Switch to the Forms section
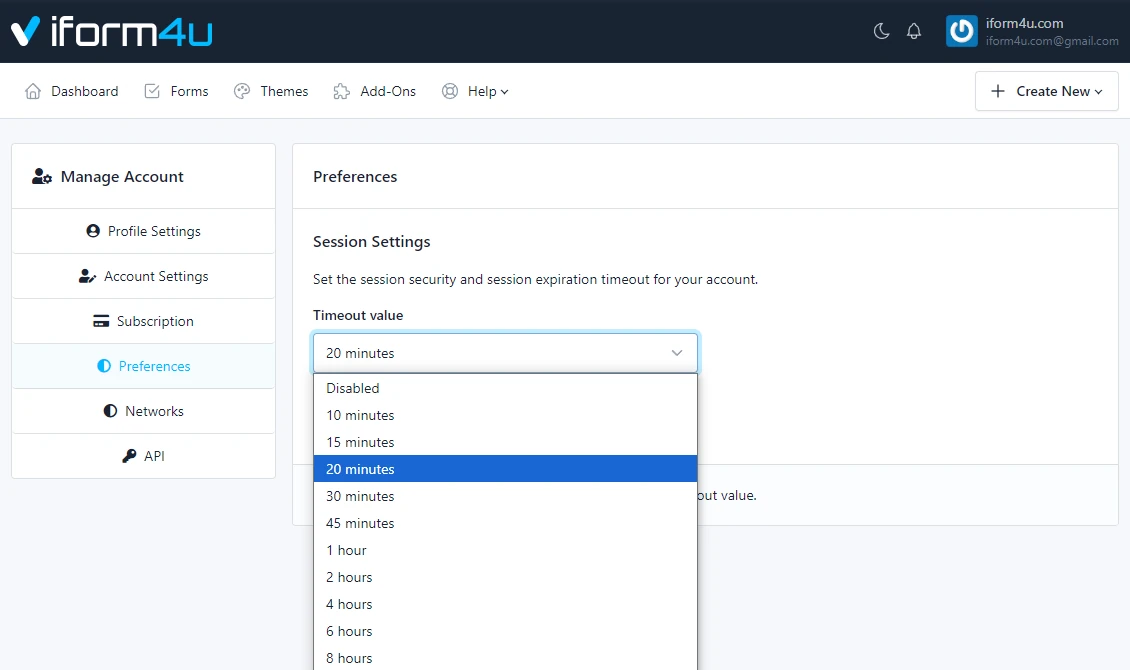This screenshot has width=1130, height=670. point(176,91)
